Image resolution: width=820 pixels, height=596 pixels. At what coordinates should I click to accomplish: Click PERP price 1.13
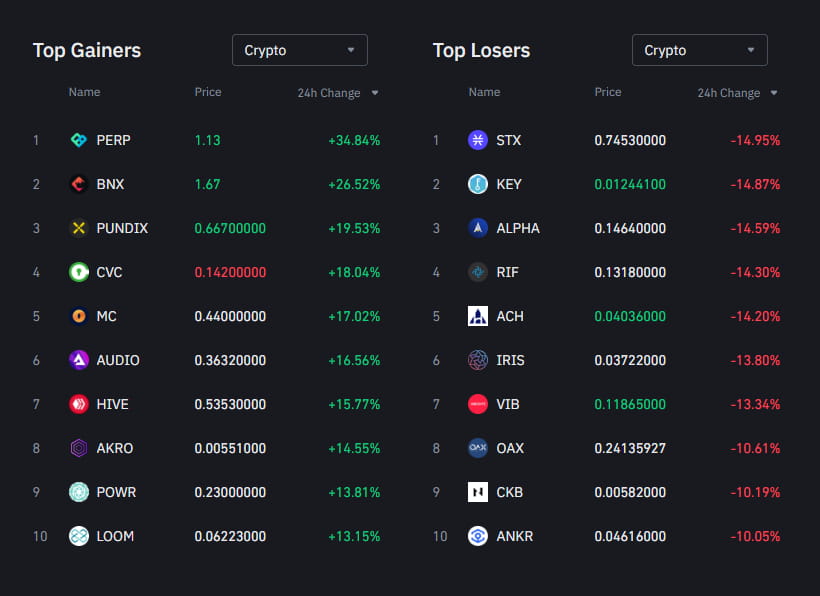point(208,140)
